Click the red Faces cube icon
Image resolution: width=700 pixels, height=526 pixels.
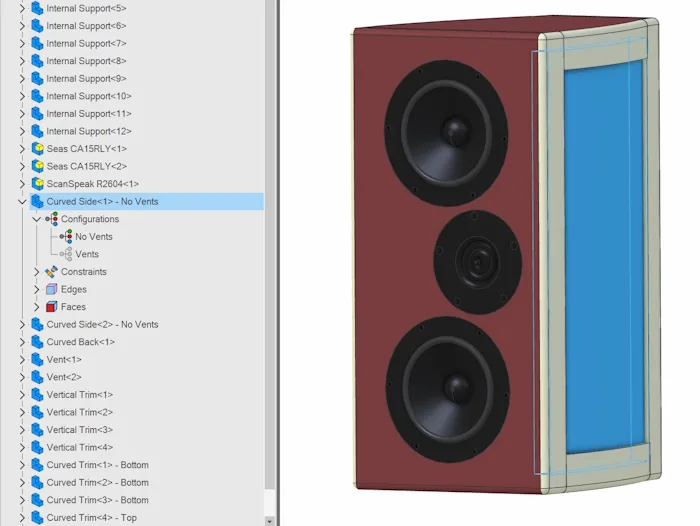pos(52,307)
